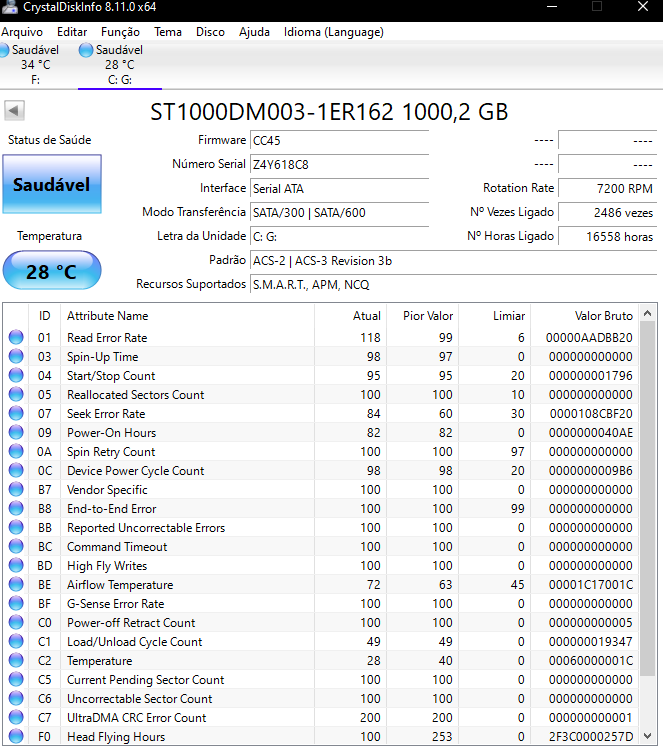Click the Firmware field showing CC45

tap(340, 140)
